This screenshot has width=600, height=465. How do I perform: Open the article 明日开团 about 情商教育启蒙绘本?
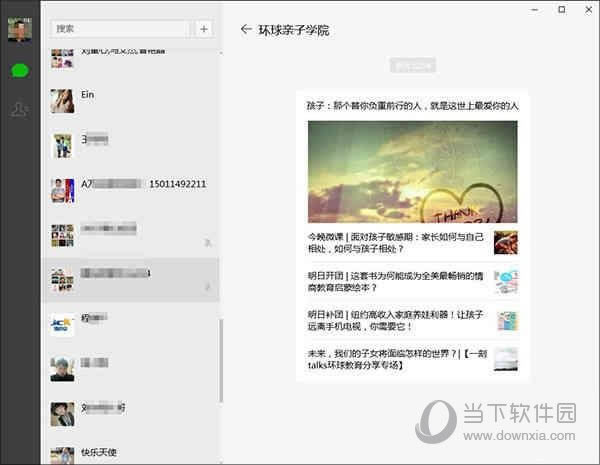[x=400, y=281]
